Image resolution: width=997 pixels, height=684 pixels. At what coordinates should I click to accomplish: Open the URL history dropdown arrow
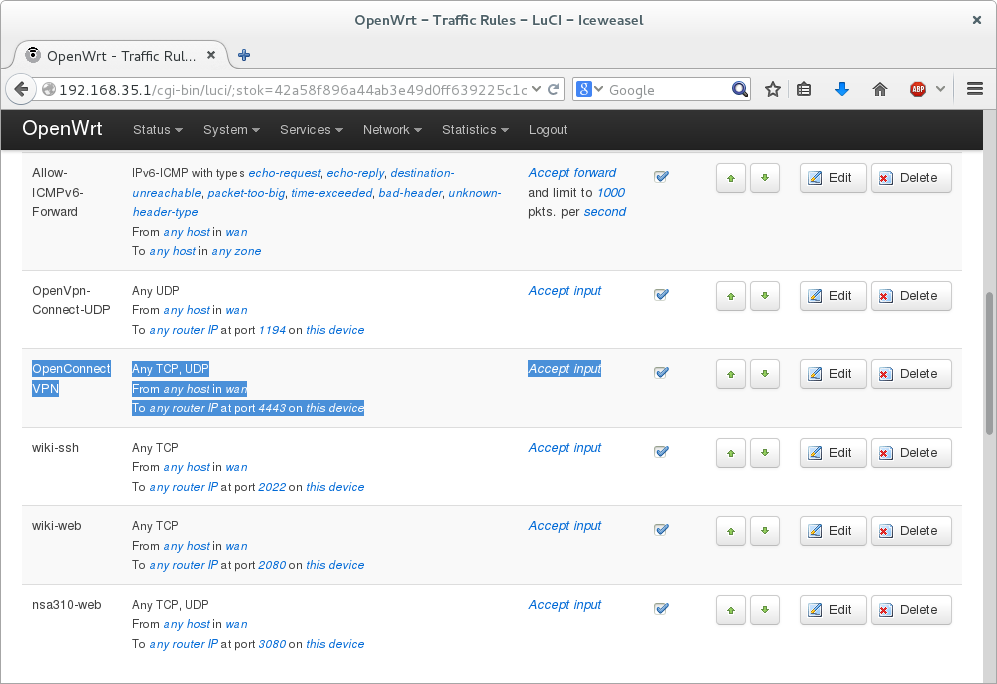coord(537,89)
